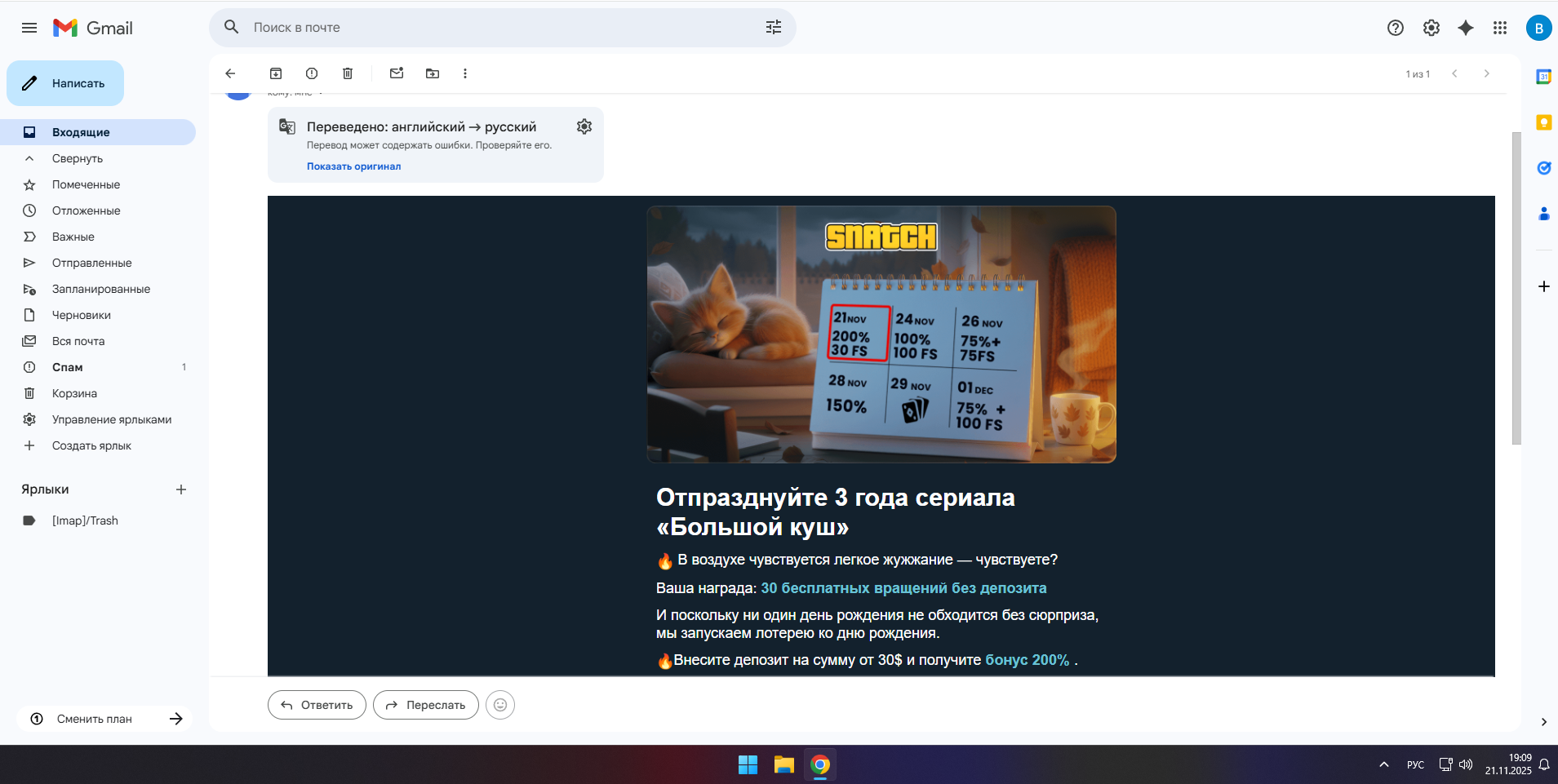Delete the email with the trash icon
This screenshot has height=784, width=1558.
[x=348, y=73]
